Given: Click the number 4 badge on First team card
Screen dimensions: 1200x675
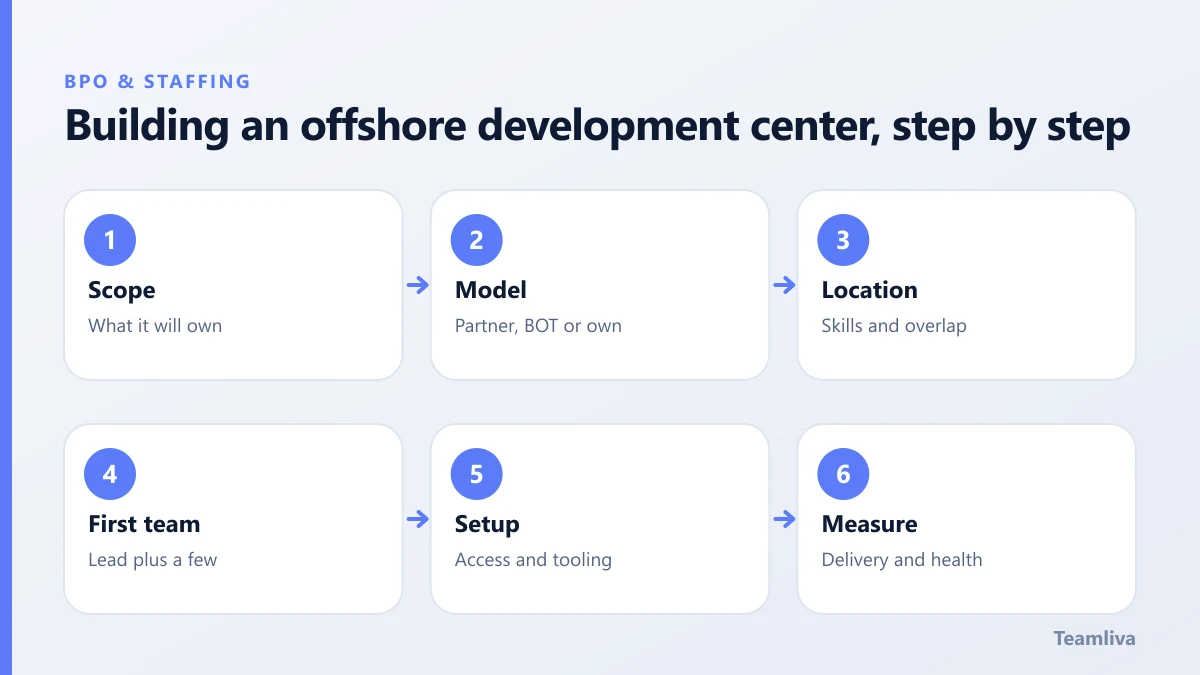Looking at the screenshot, I should [110, 474].
